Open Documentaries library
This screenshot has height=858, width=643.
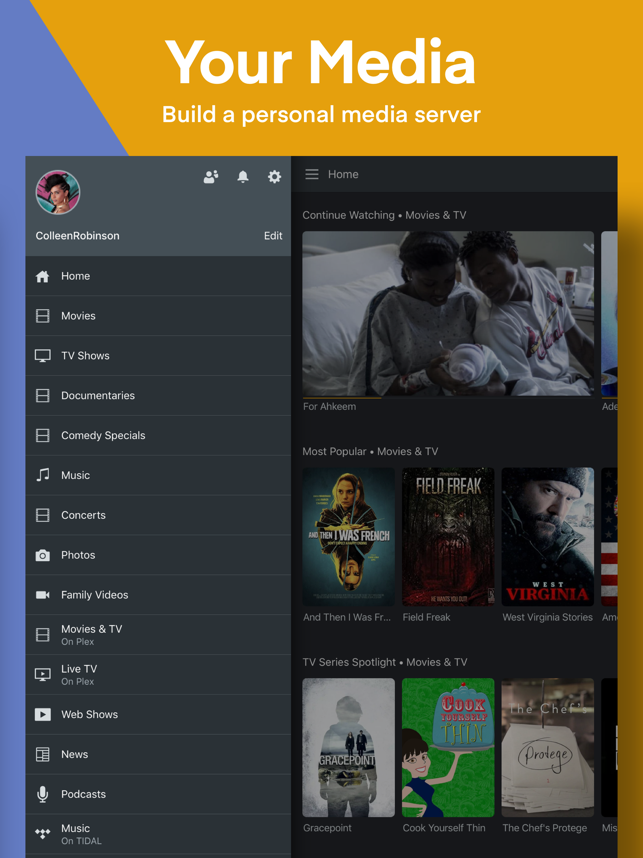(x=159, y=396)
